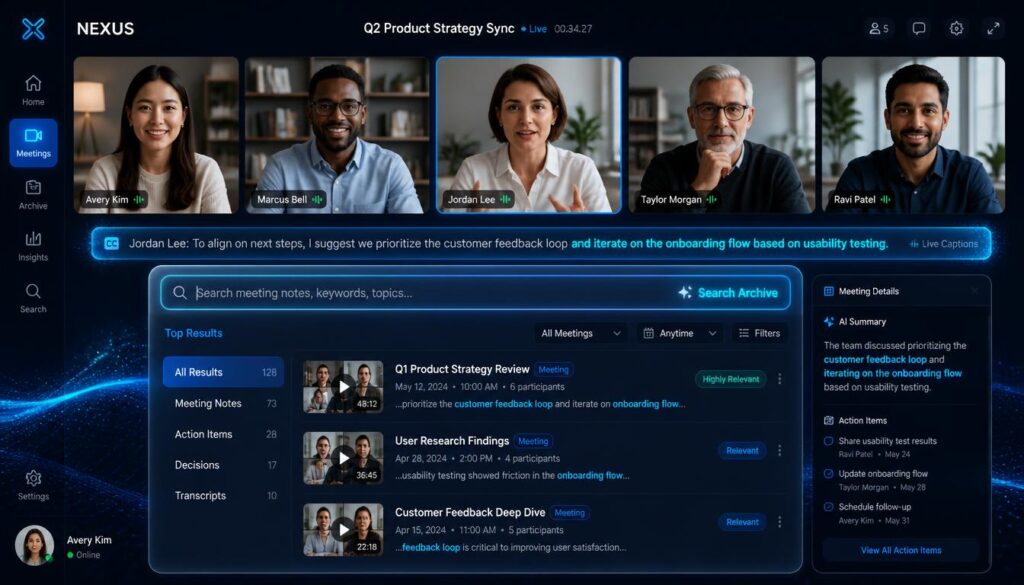The height and width of the screenshot is (585, 1024).
Task: Play the User Research Findings recording
Action: point(343,458)
